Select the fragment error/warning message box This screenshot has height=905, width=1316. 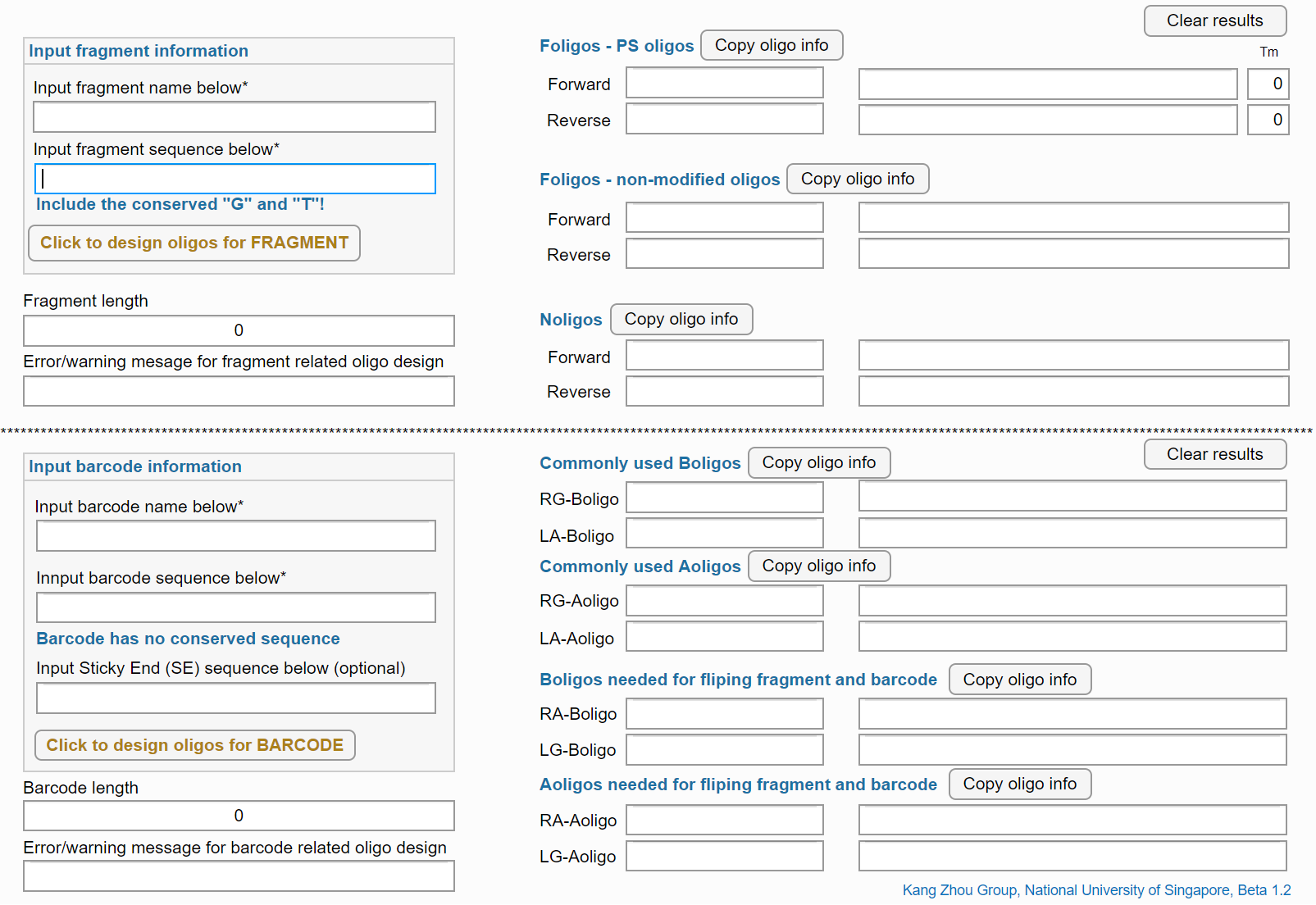point(239,391)
